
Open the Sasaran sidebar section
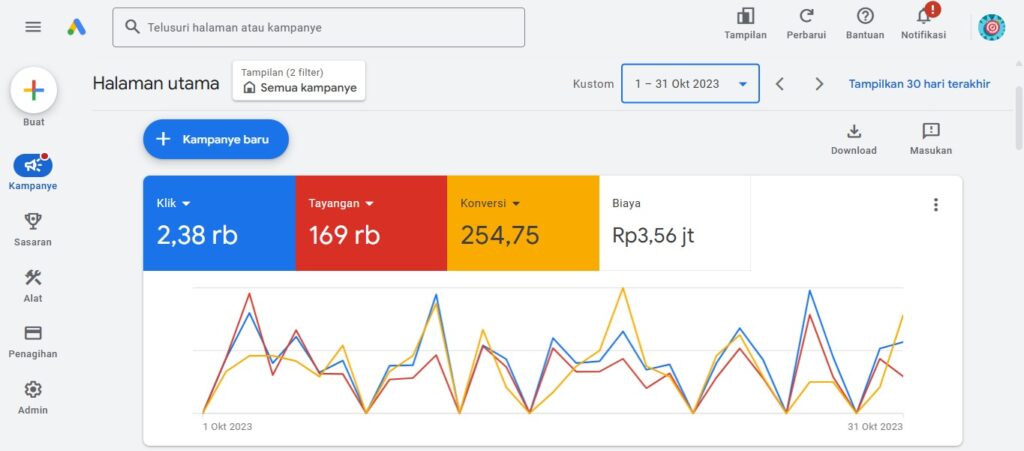click(33, 229)
